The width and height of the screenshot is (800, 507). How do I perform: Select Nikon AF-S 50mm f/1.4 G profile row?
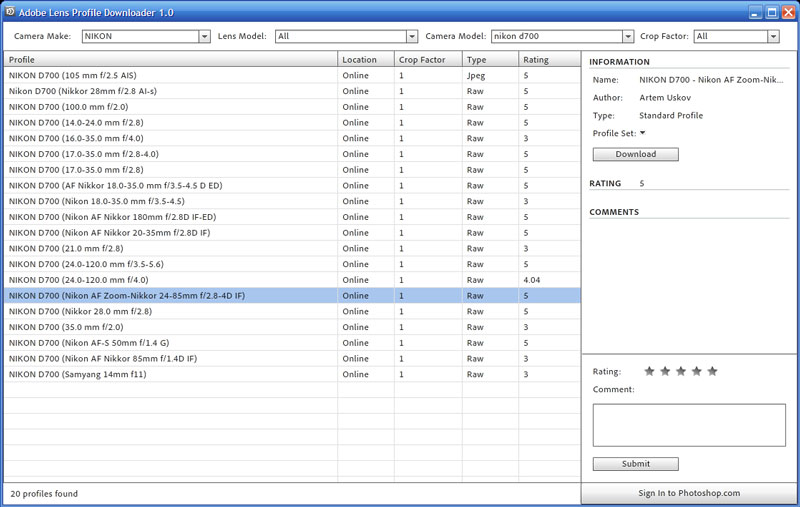[x=292, y=343]
